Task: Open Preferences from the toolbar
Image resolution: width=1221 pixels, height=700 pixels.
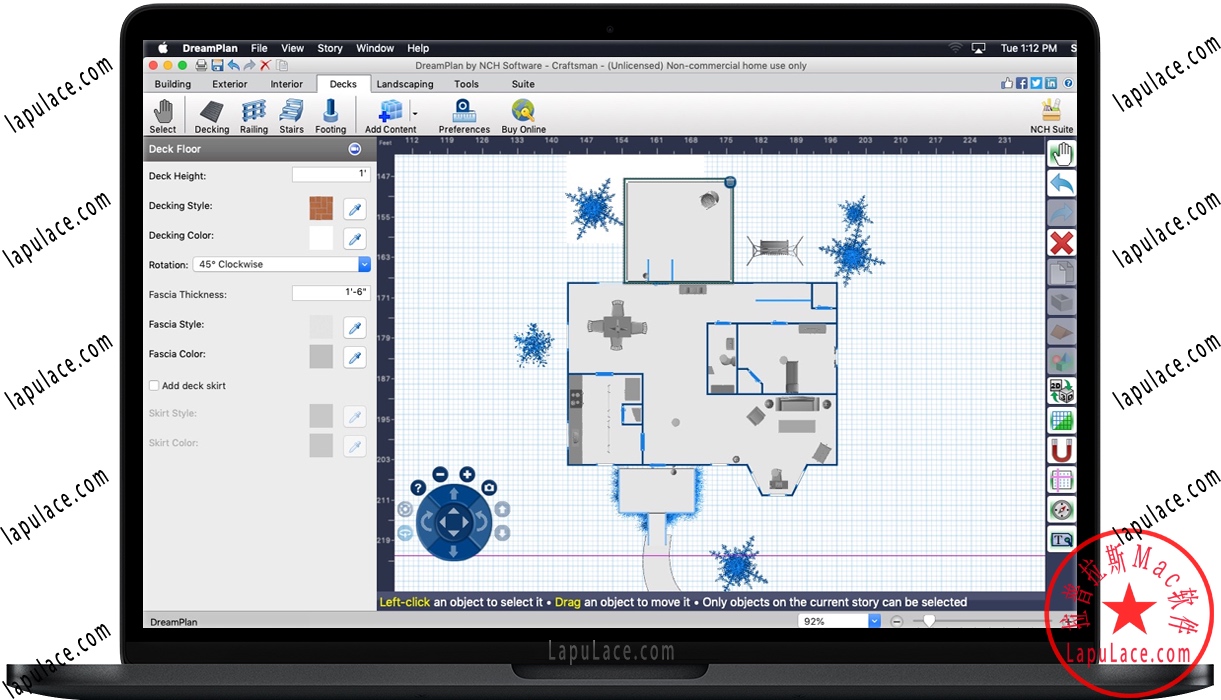Action: [x=464, y=116]
